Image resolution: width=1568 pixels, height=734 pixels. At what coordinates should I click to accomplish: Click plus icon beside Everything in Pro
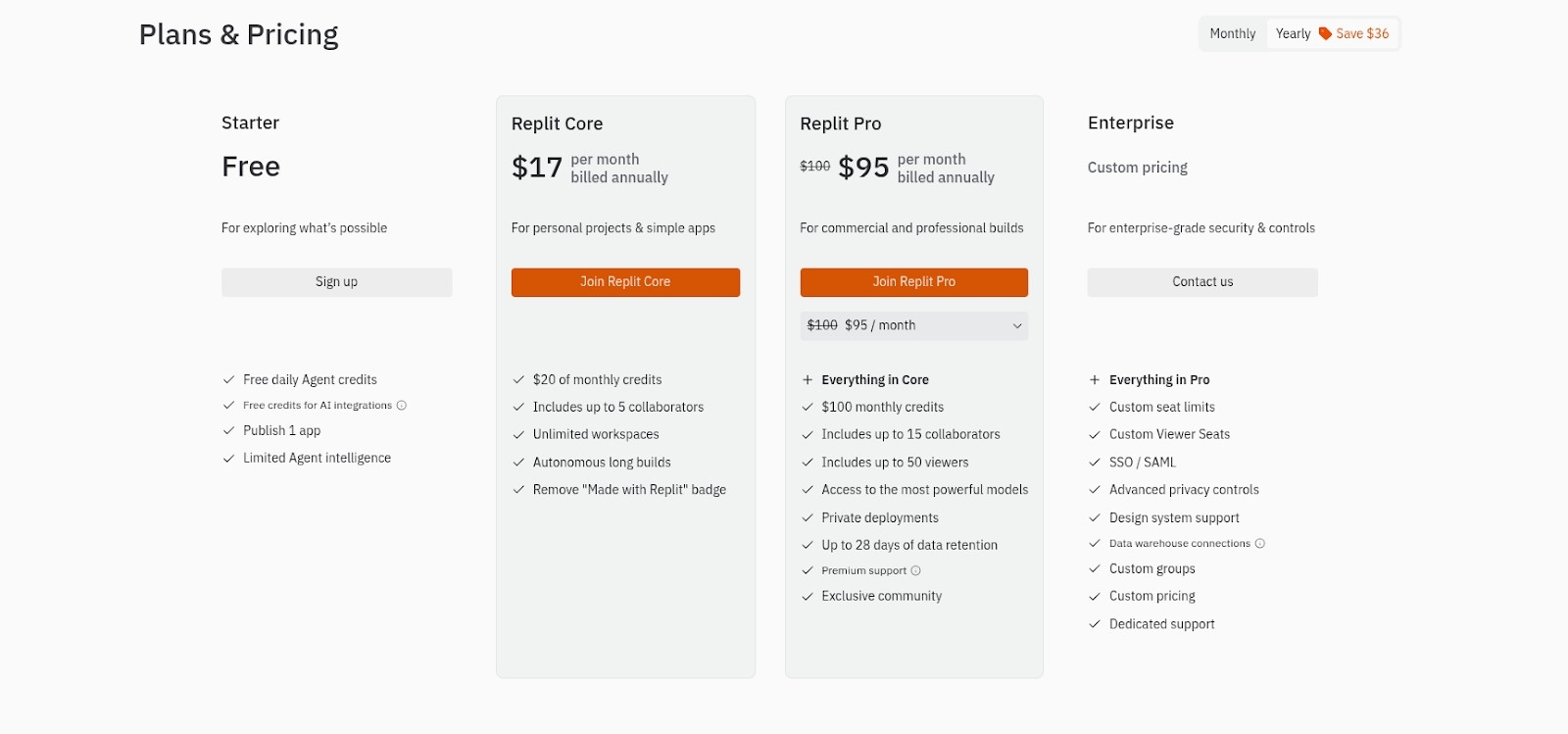click(x=1095, y=379)
